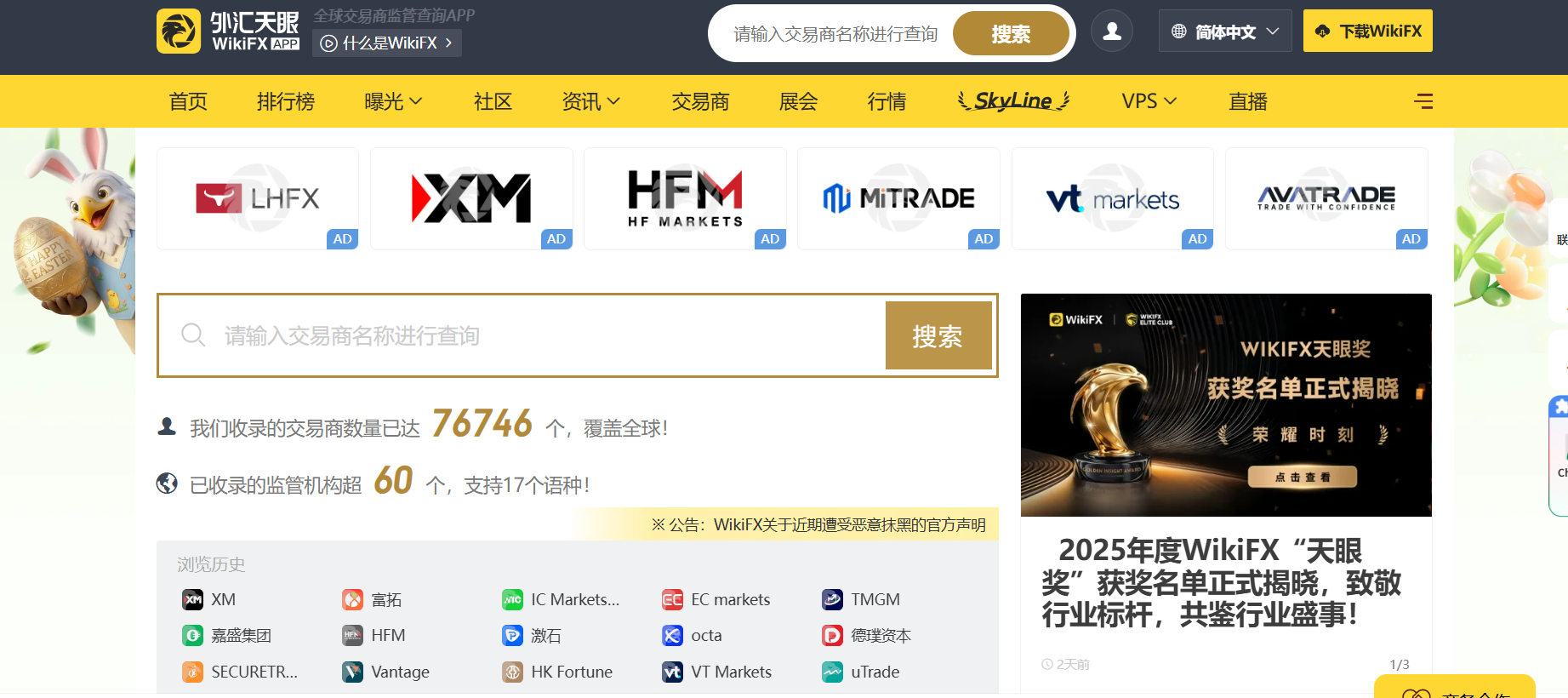
Task: Open the XM ad banner
Action: tap(471, 198)
